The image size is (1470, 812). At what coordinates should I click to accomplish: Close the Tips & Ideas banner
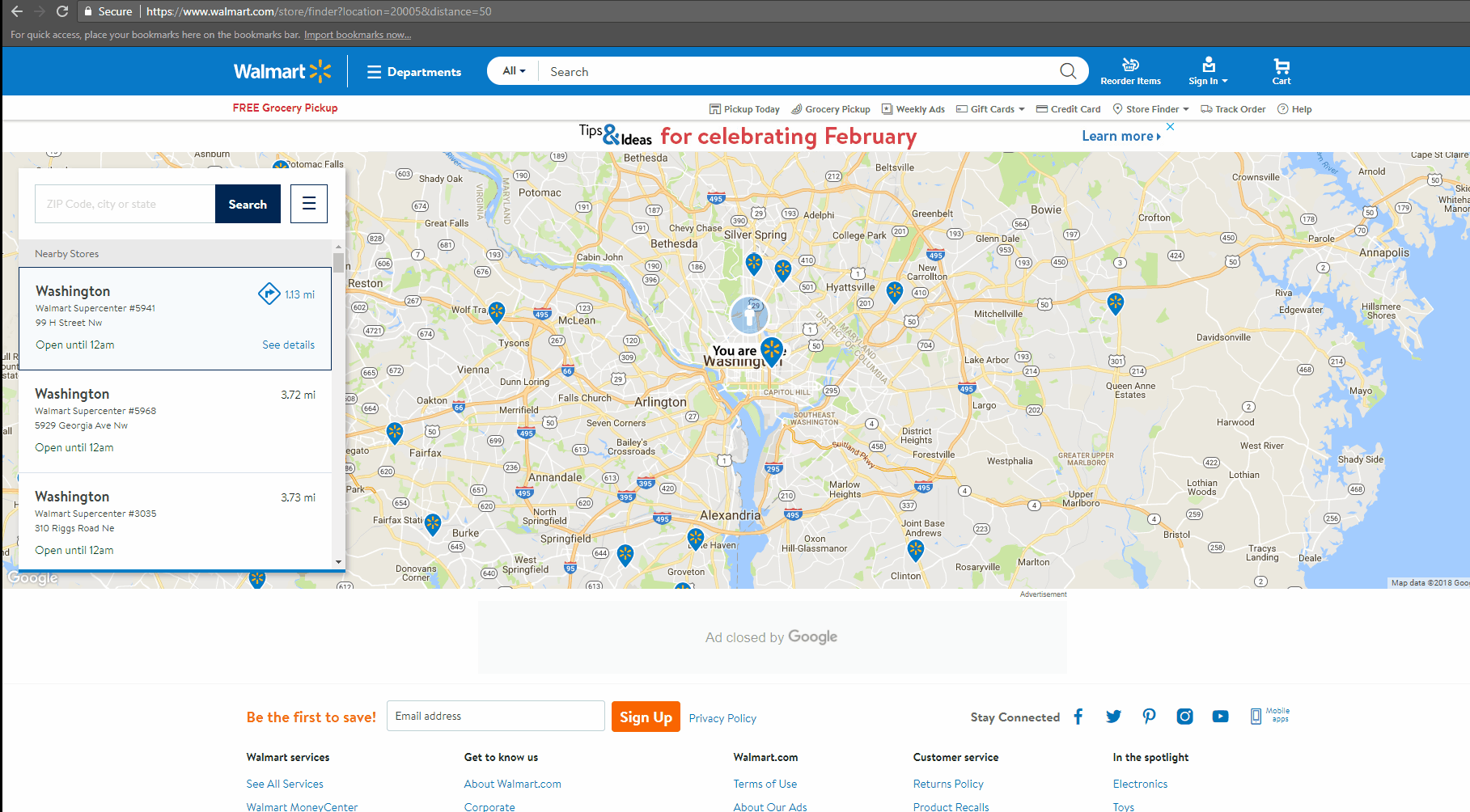(x=1170, y=127)
